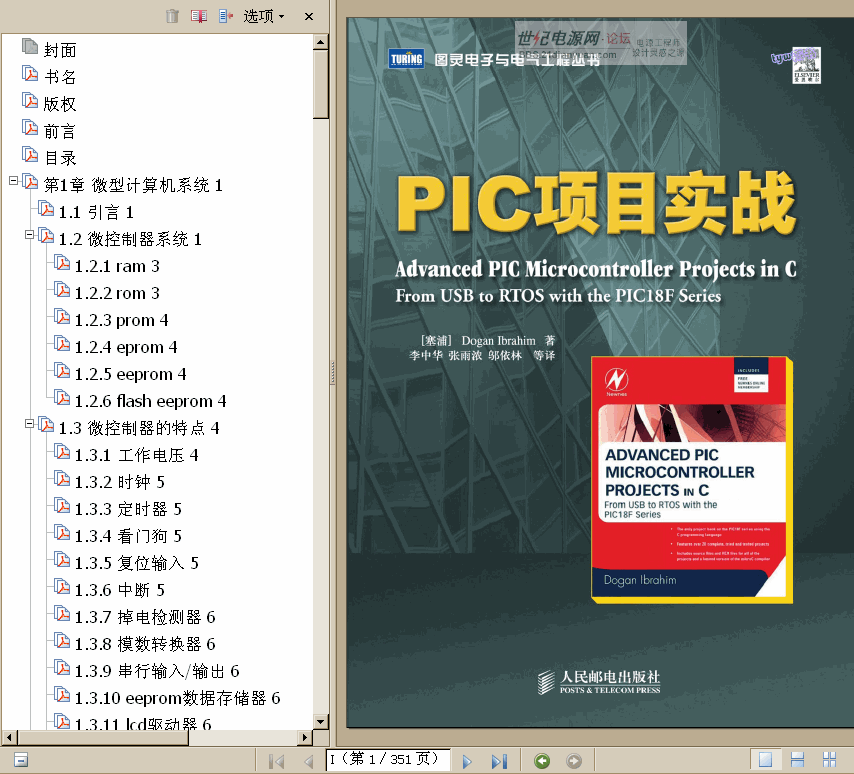
Task: Go to the first page
Action: click(x=277, y=761)
